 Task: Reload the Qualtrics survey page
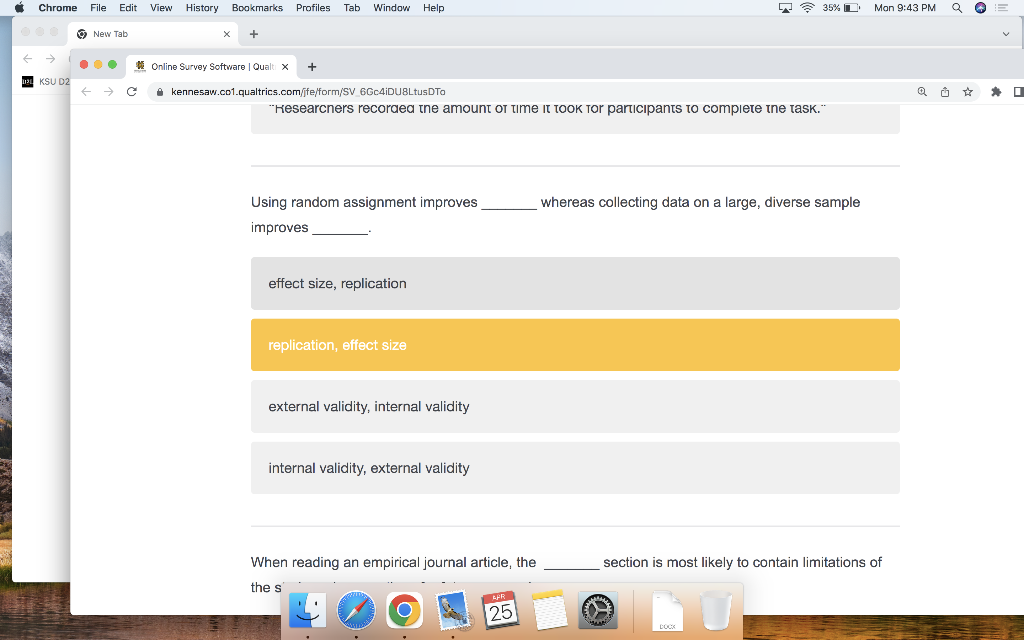point(131,91)
